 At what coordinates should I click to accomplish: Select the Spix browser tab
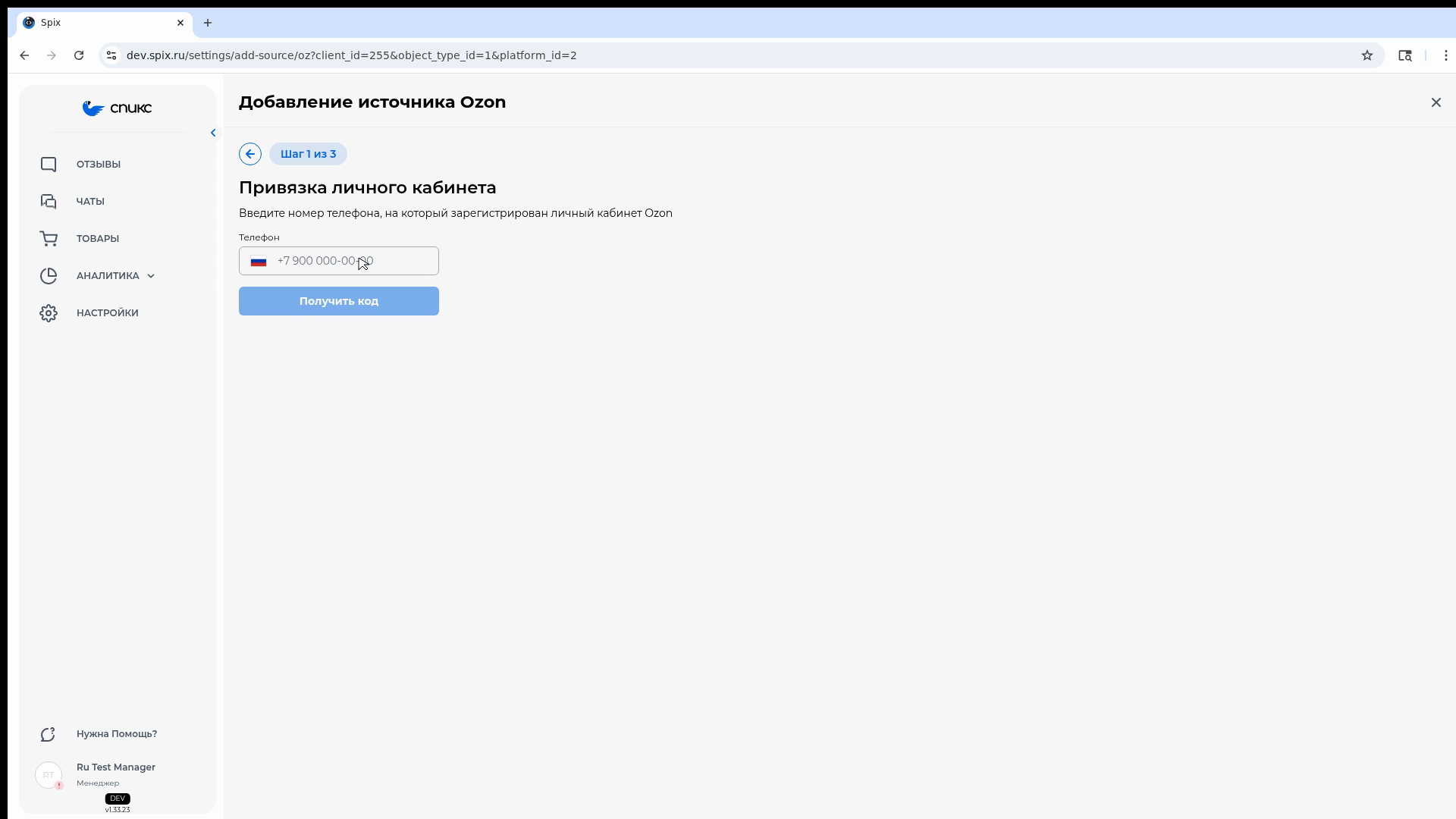[105, 23]
